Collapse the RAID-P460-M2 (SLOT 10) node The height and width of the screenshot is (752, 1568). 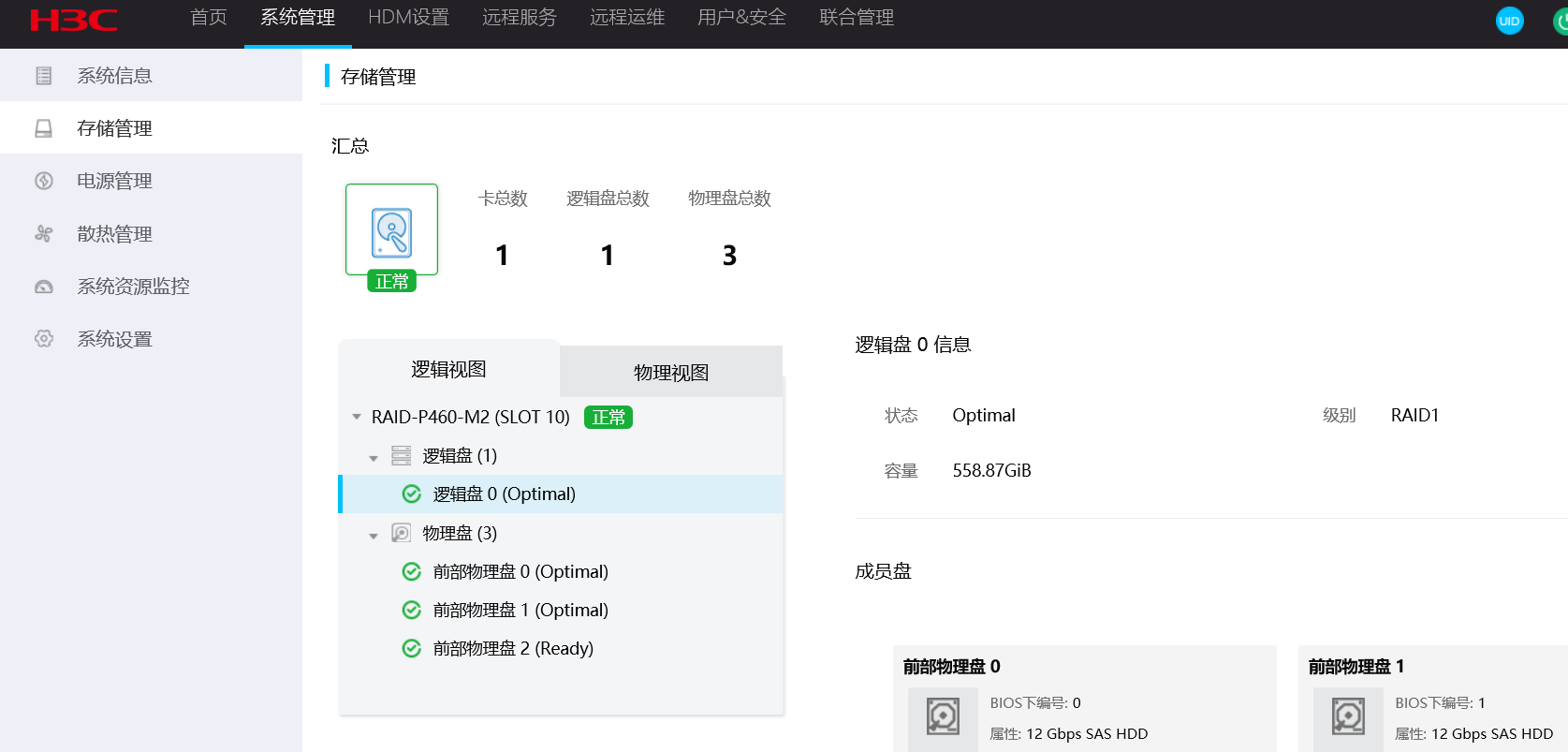point(357,417)
